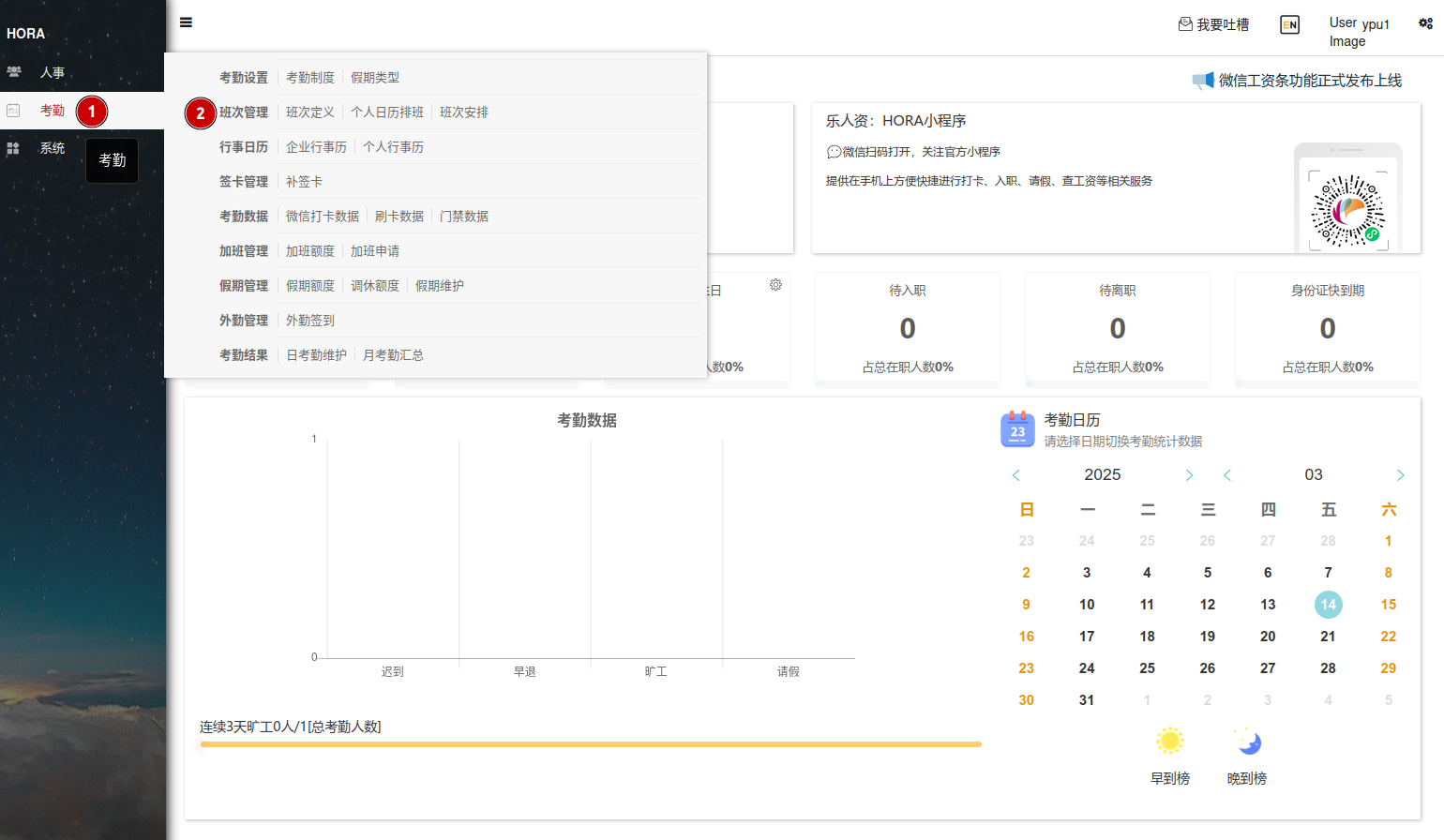Switch language with the EN icon
Screen dimensions: 1444x840
coord(1289,25)
